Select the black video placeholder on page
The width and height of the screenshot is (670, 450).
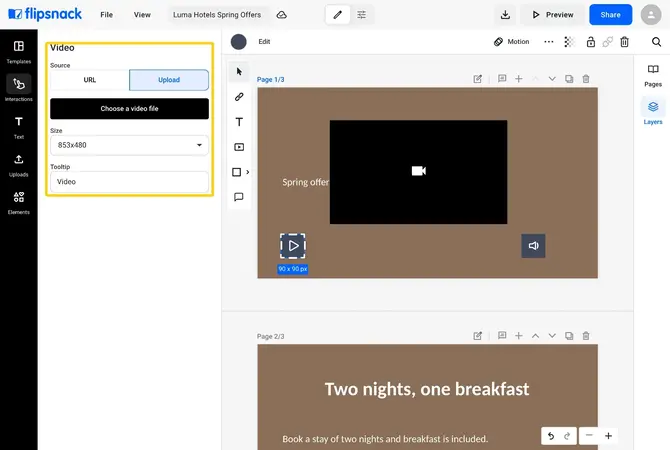click(x=418, y=172)
